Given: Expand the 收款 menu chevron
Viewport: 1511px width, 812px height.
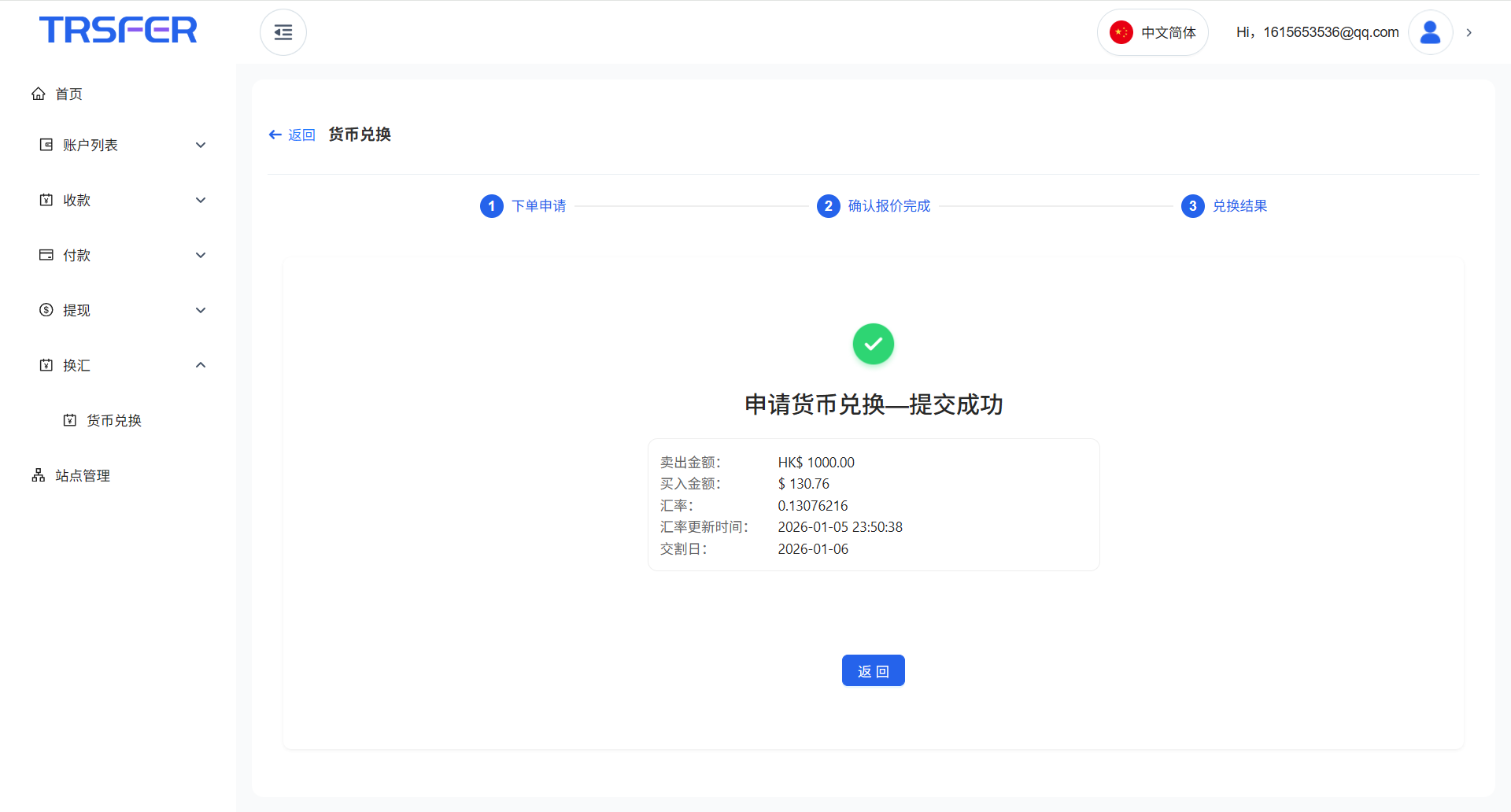Looking at the screenshot, I should point(201,200).
